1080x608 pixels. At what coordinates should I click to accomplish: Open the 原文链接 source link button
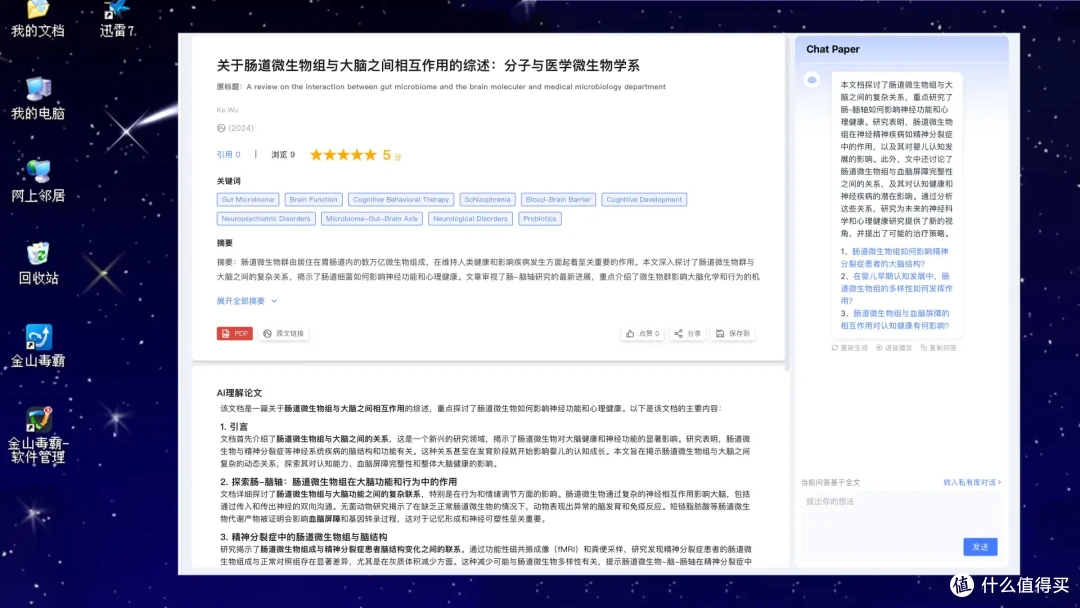[284, 333]
